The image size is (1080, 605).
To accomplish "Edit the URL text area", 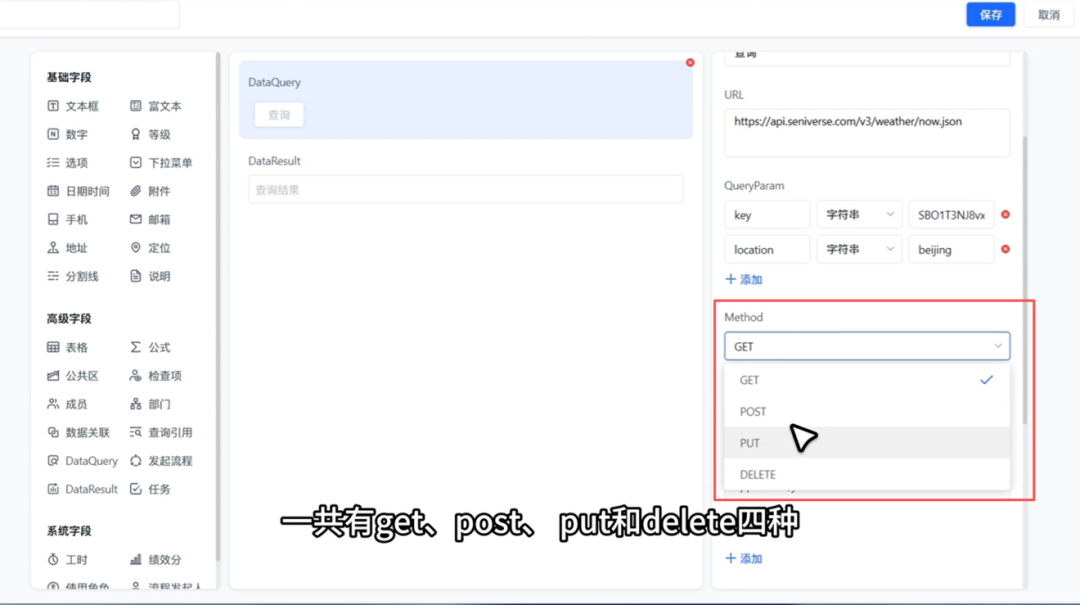I will (867, 132).
